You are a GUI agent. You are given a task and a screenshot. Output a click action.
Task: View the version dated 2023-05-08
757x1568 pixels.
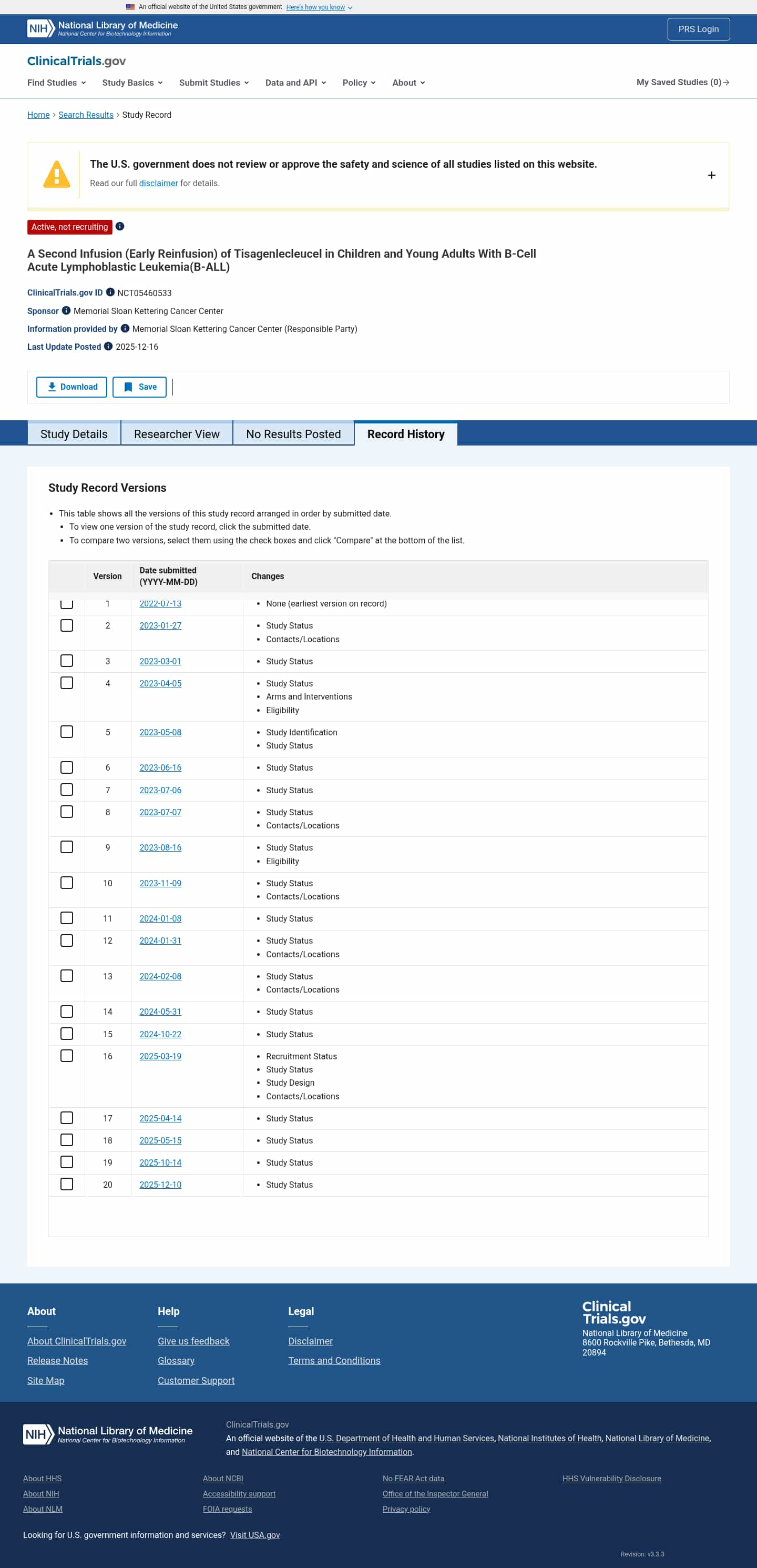pos(161,732)
